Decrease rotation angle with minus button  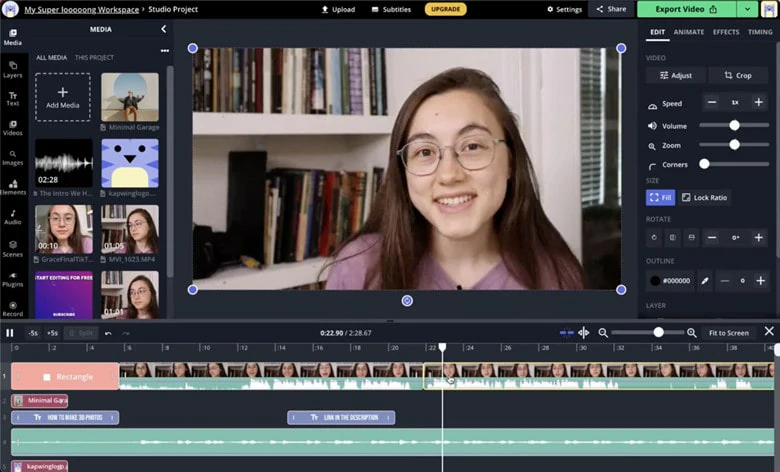[712, 238]
